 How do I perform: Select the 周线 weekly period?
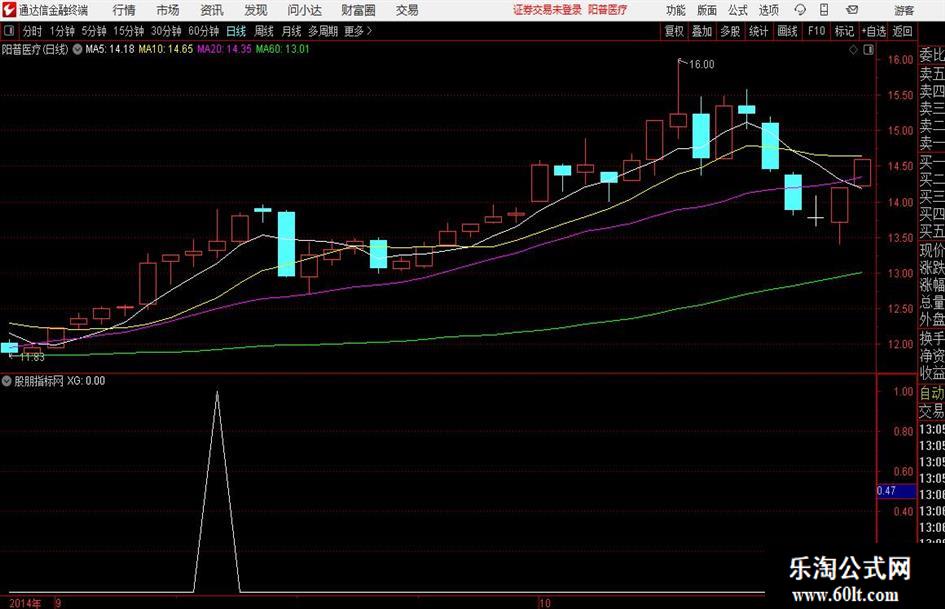264,31
